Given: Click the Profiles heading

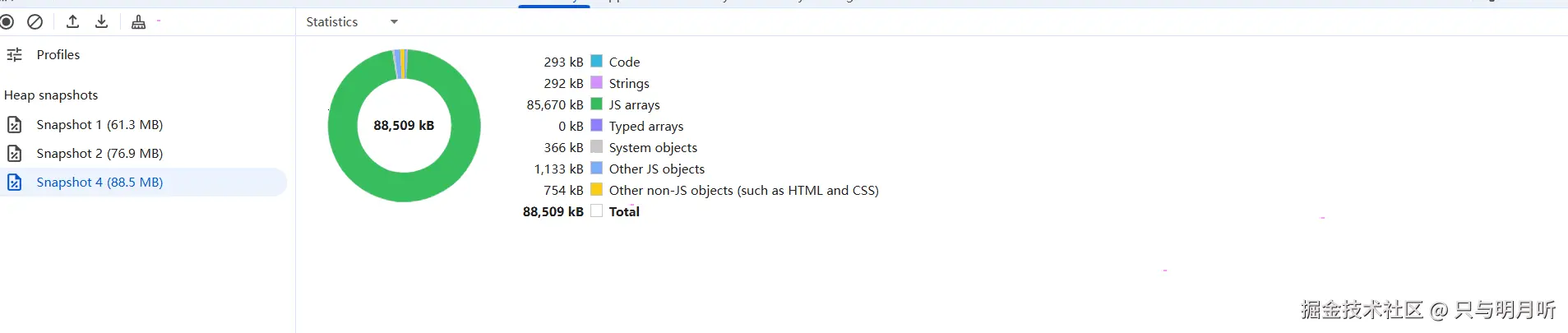Looking at the screenshot, I should pyautogui.click(x=58, y=55).
